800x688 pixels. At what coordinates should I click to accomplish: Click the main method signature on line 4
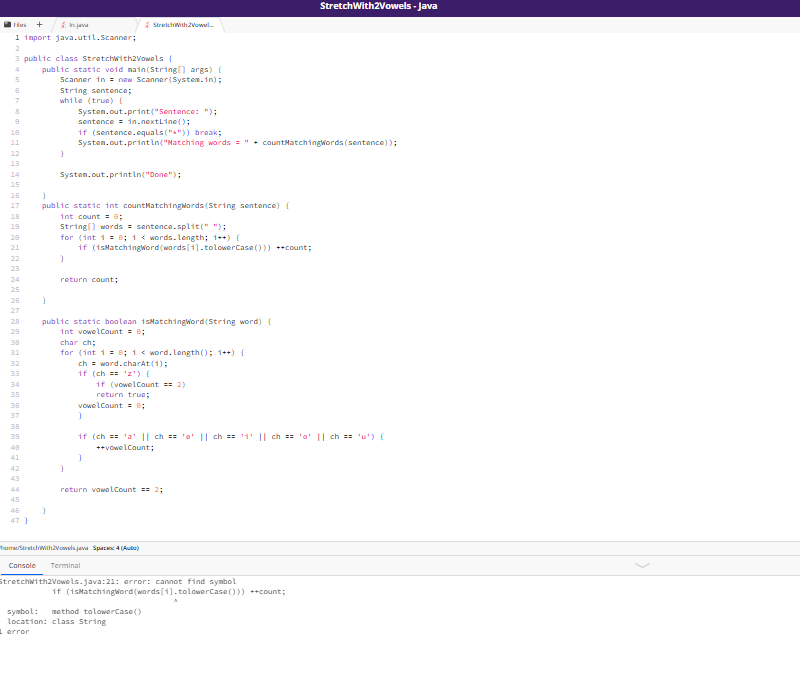[132, 69]
